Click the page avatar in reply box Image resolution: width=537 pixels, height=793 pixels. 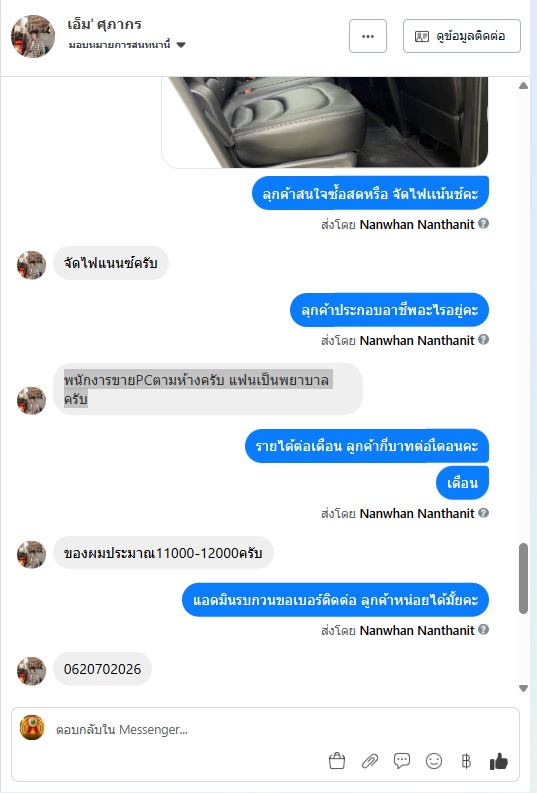32,728
